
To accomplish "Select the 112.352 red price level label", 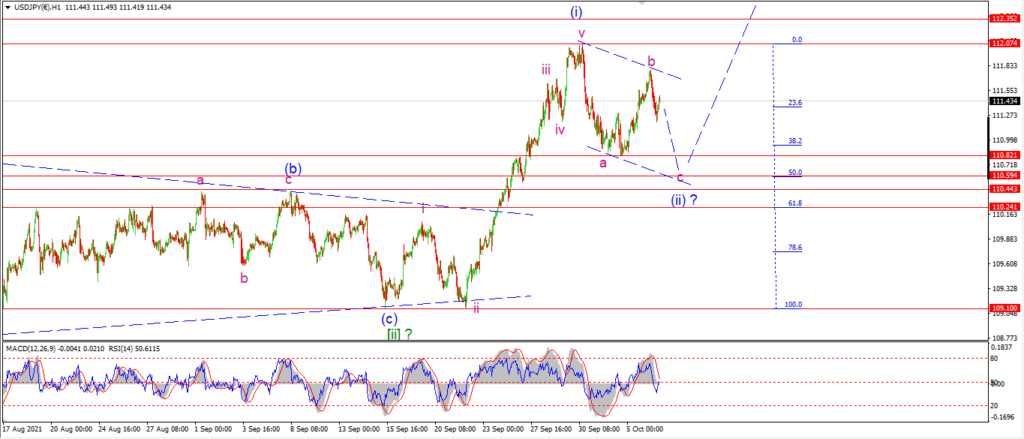I will [1004, 19].
